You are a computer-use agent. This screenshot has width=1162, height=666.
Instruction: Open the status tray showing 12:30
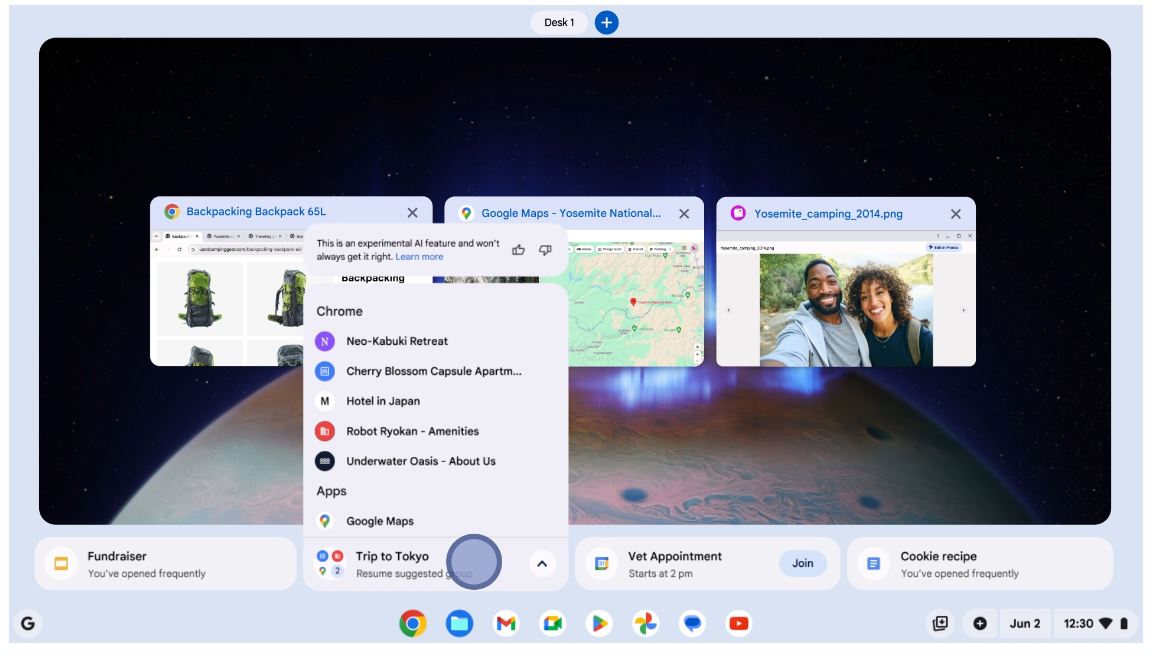tap(1095, 624)
